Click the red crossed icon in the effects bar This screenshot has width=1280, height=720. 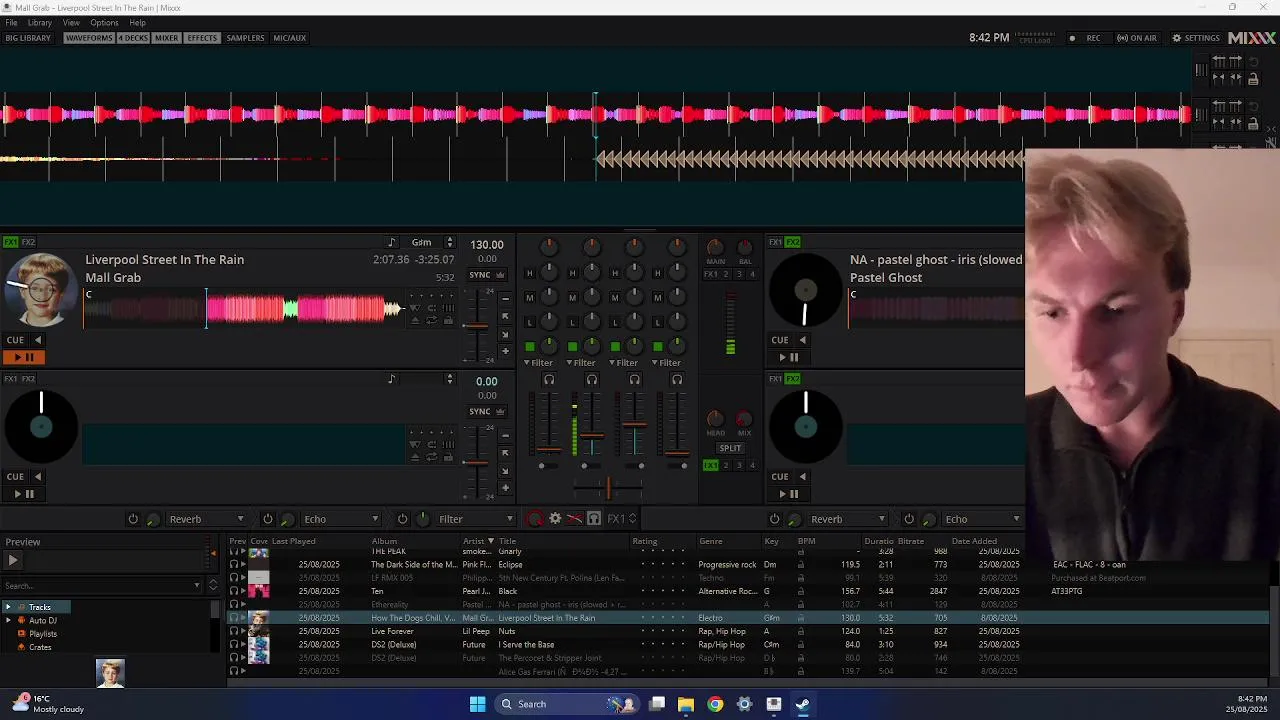574,519
